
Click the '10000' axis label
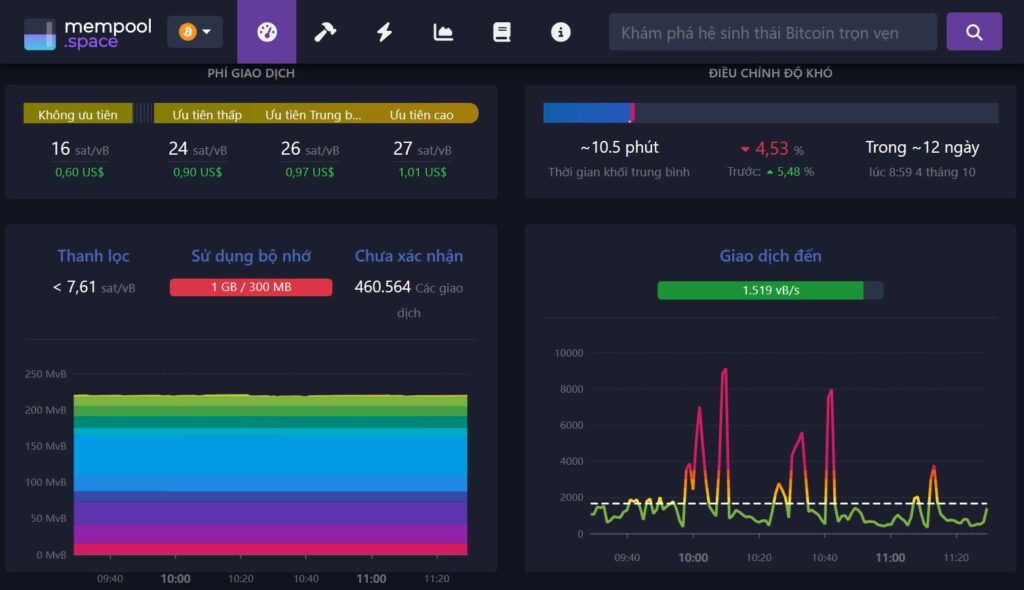pos(569,353)
